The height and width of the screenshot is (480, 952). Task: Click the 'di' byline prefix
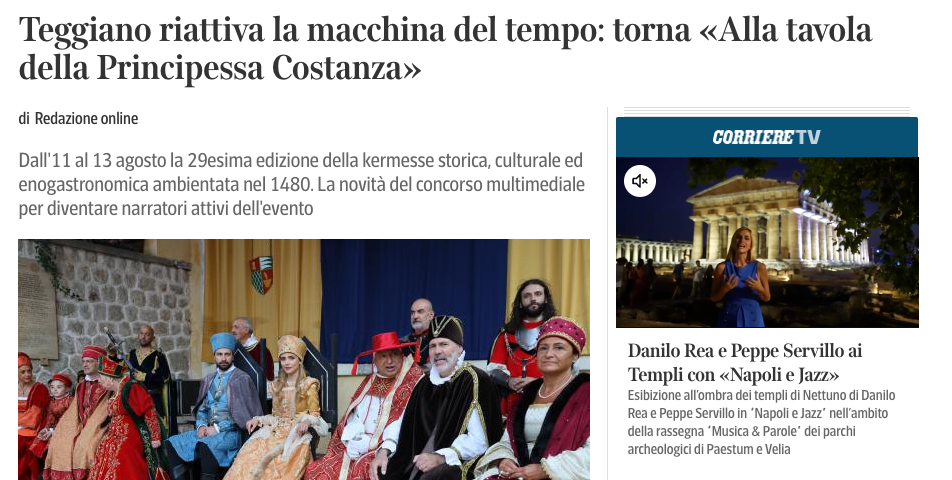click(24, 118)
